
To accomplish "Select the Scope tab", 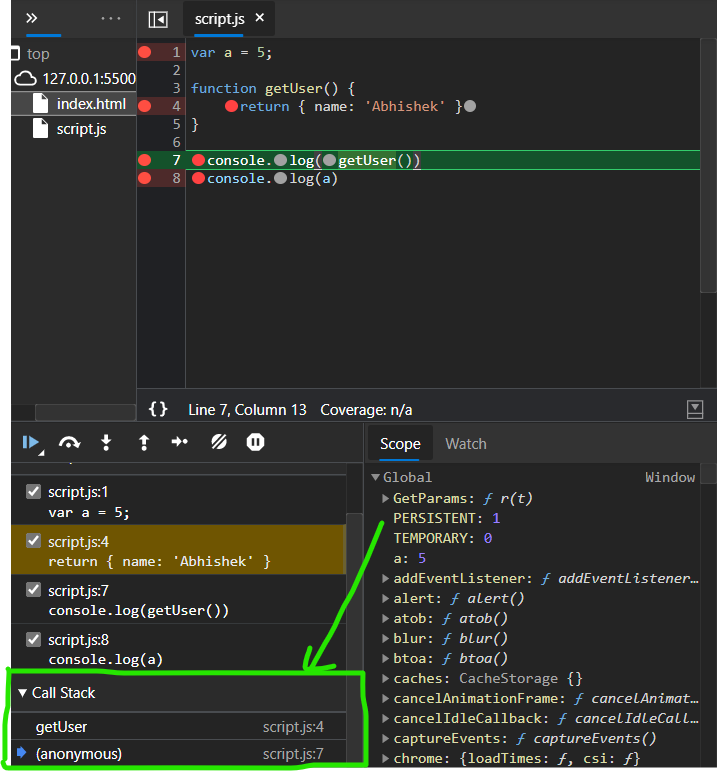I will (x=400, y=444).
